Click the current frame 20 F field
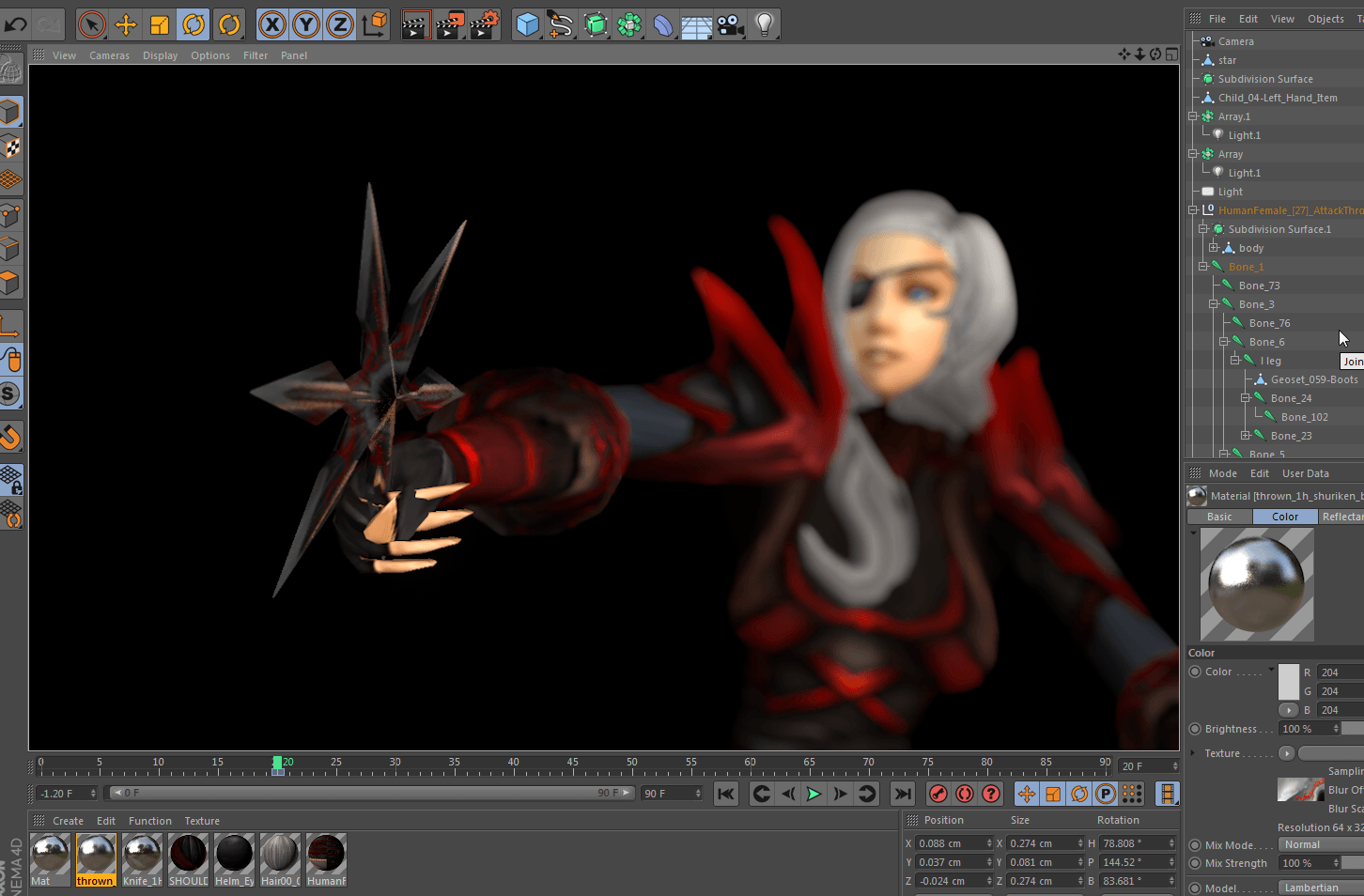Viewport: 1364px width, 896px height. point(1149,766)
